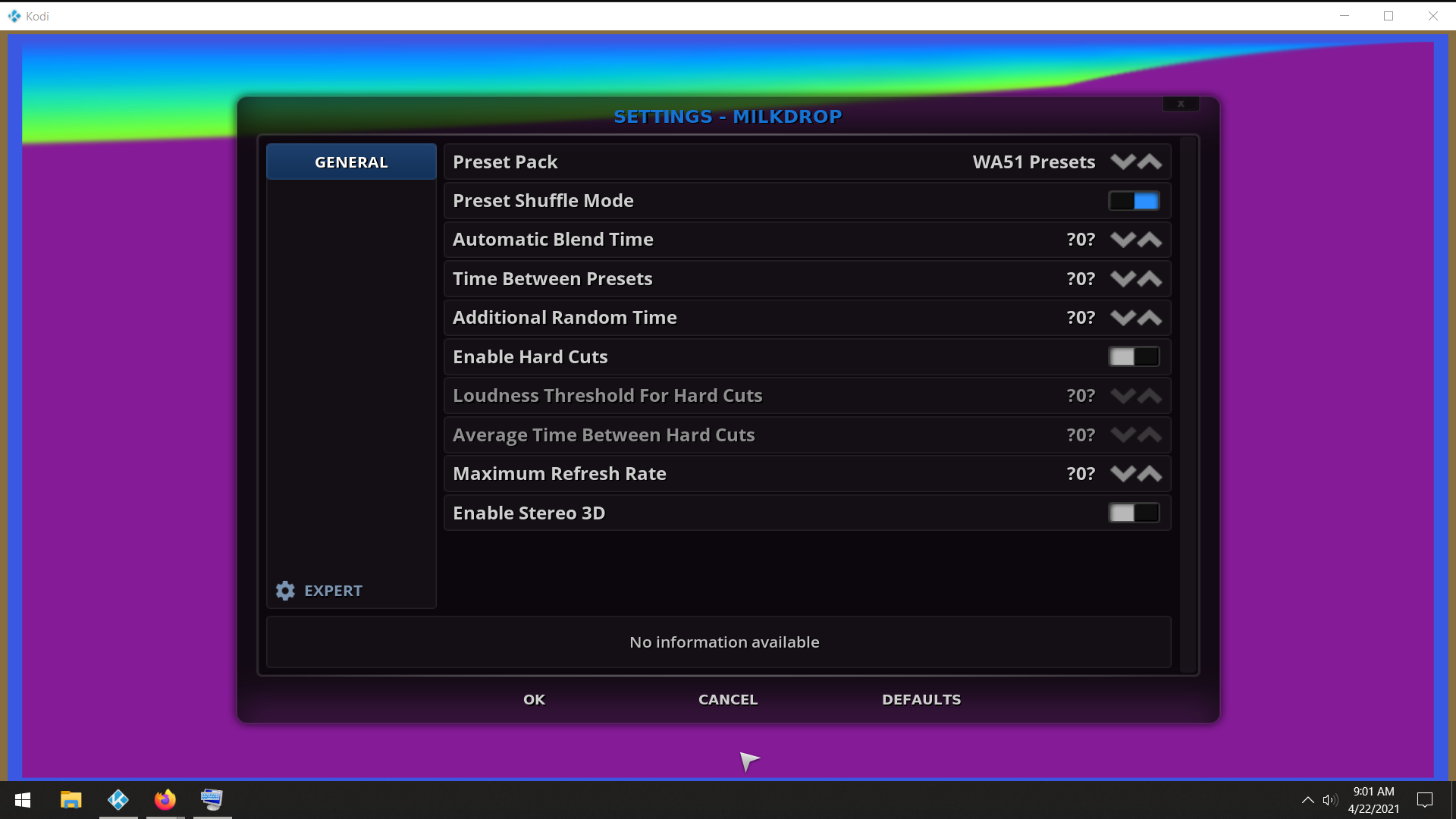
Task: Decrease Automatic Blend Time down arrow
Action: [1122, 240]
